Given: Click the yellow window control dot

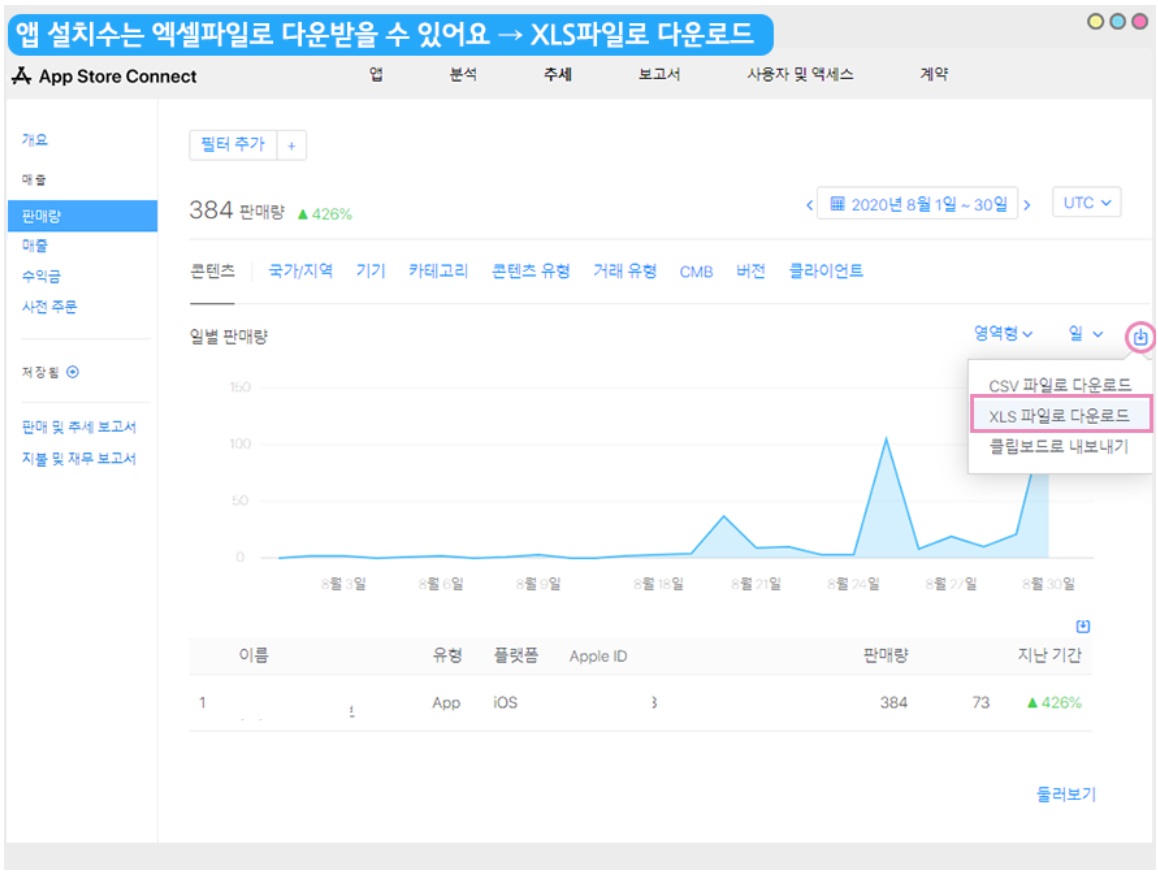Looking at the screenshot, I should 1096,21.
